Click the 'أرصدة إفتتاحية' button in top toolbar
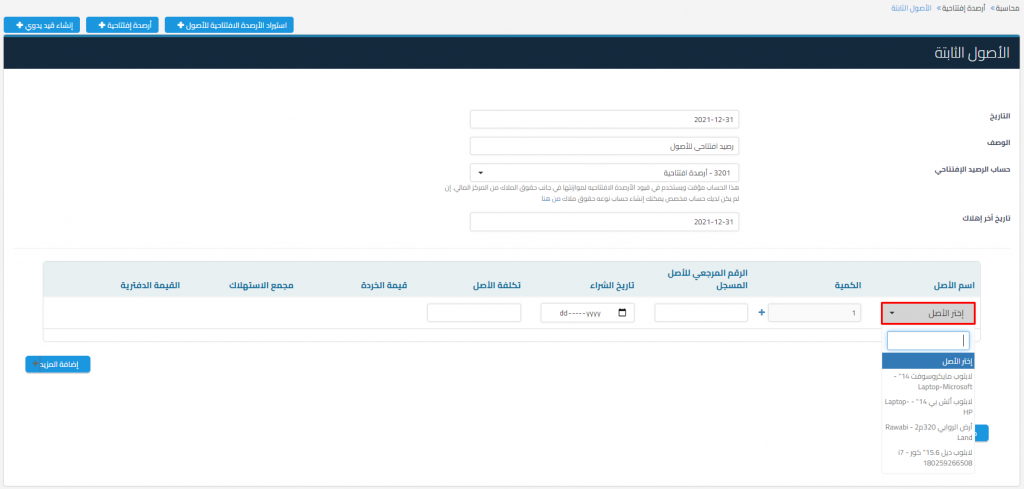This screenshot has width=1024, height=489. [x=123, y=25]
